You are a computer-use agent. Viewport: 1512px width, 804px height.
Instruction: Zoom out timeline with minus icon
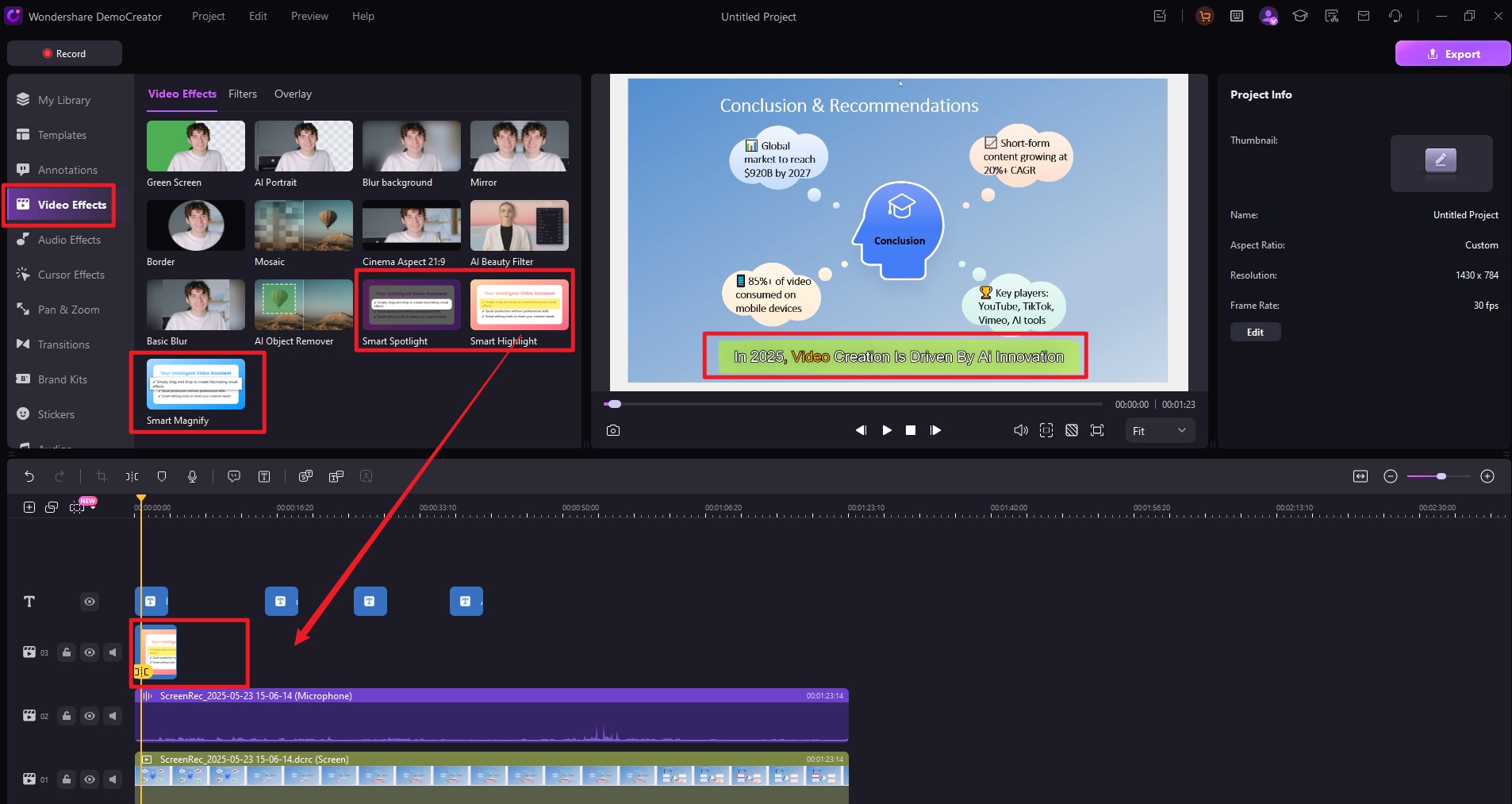(1391, 476)
